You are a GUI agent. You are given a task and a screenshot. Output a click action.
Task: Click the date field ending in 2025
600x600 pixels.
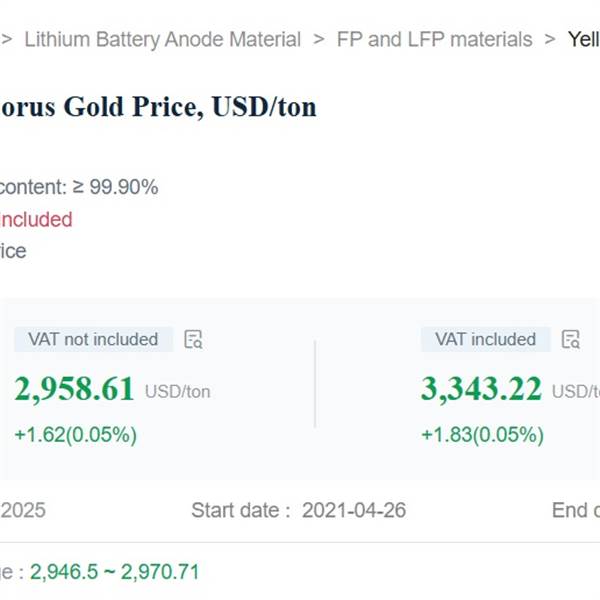(22, 510)
